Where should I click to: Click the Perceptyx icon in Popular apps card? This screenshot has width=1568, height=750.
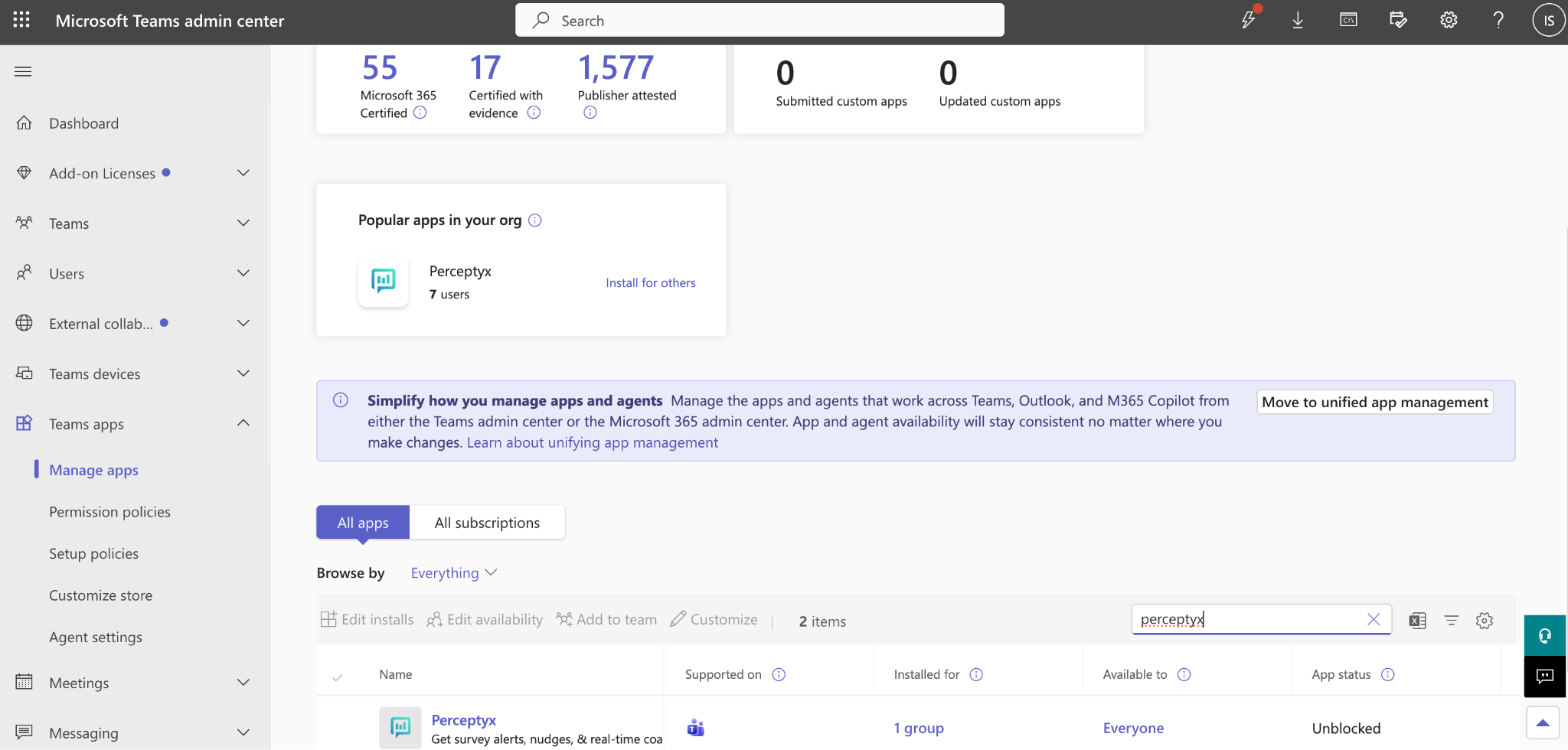[x=383, y=282]
